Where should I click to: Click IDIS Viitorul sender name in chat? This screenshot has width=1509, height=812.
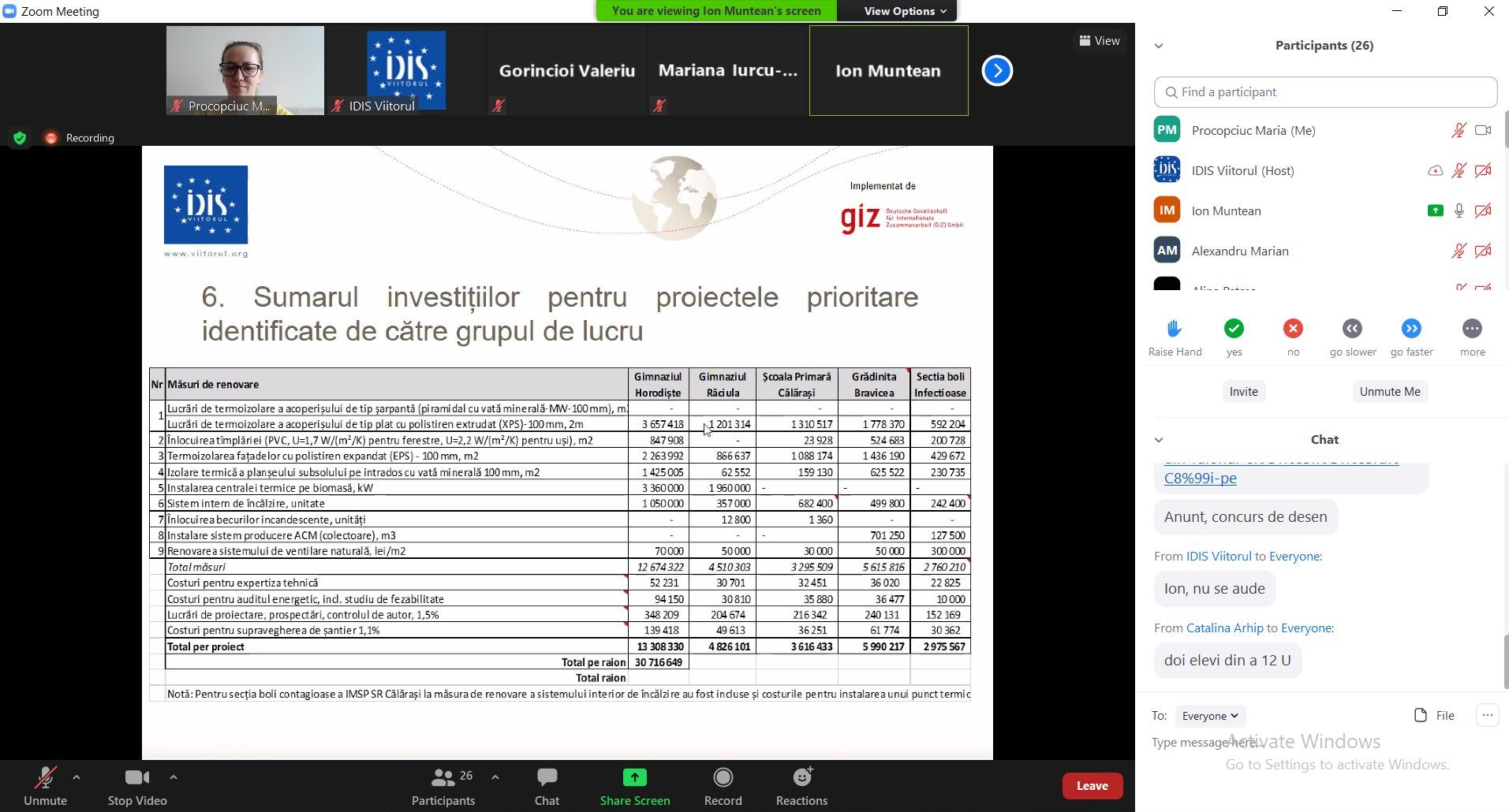click(1219, 557)
